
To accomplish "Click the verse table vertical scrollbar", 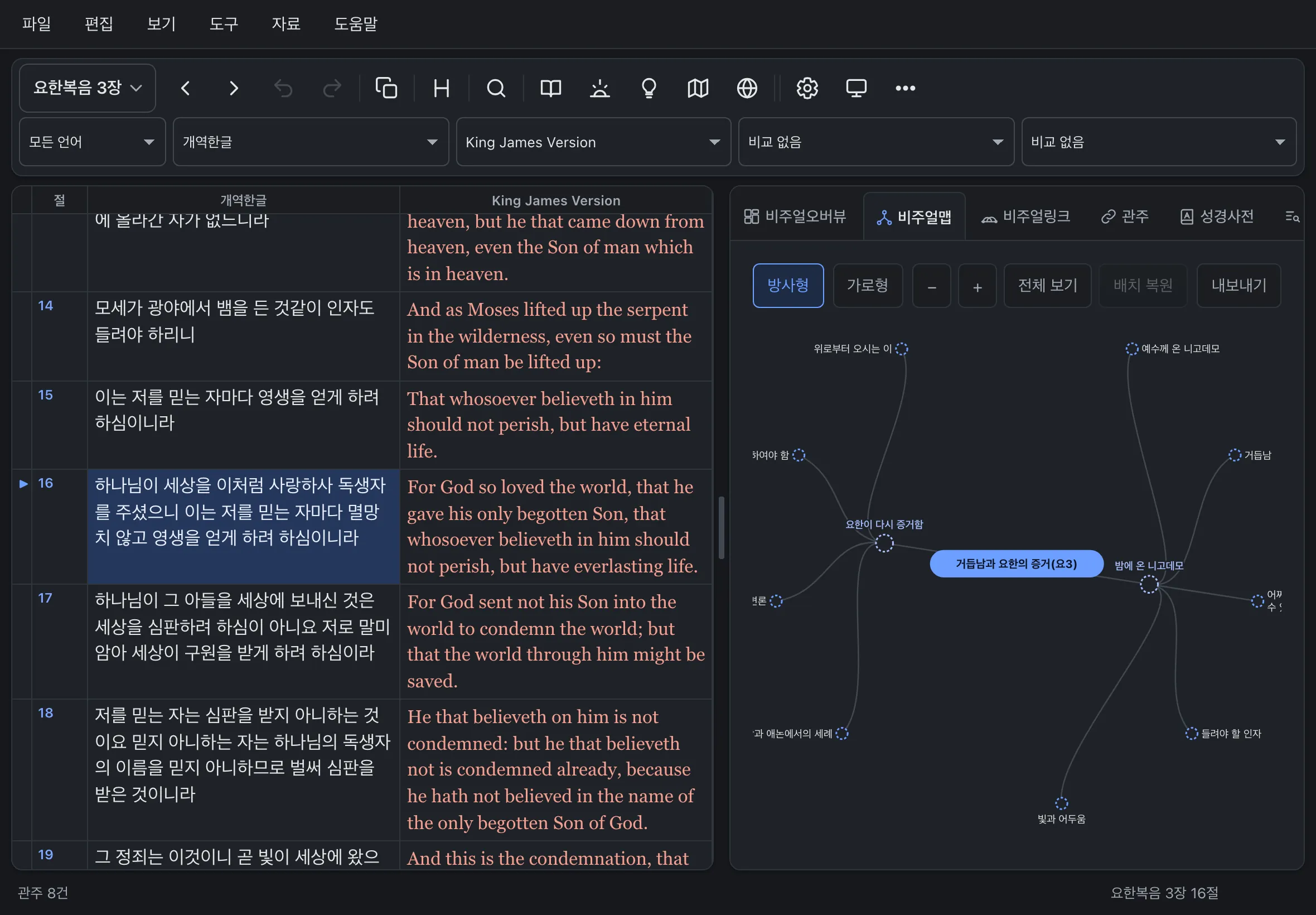I will click(722, 527).
